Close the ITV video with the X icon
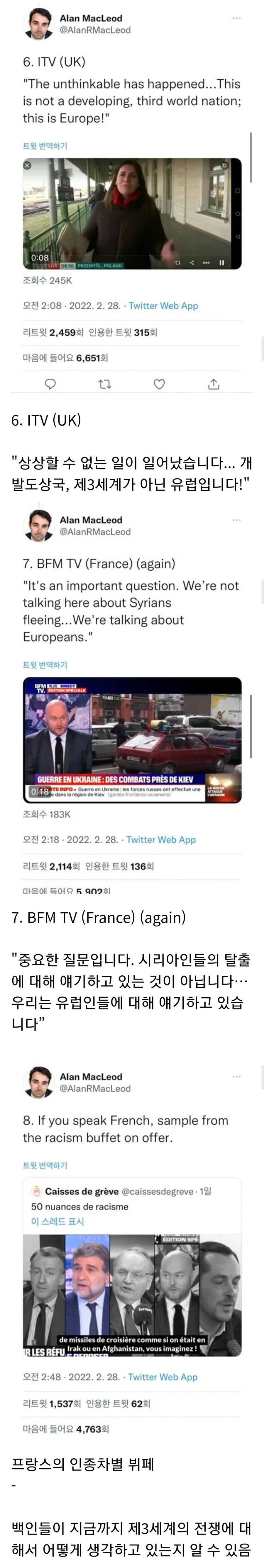 [x=27, y=165]
